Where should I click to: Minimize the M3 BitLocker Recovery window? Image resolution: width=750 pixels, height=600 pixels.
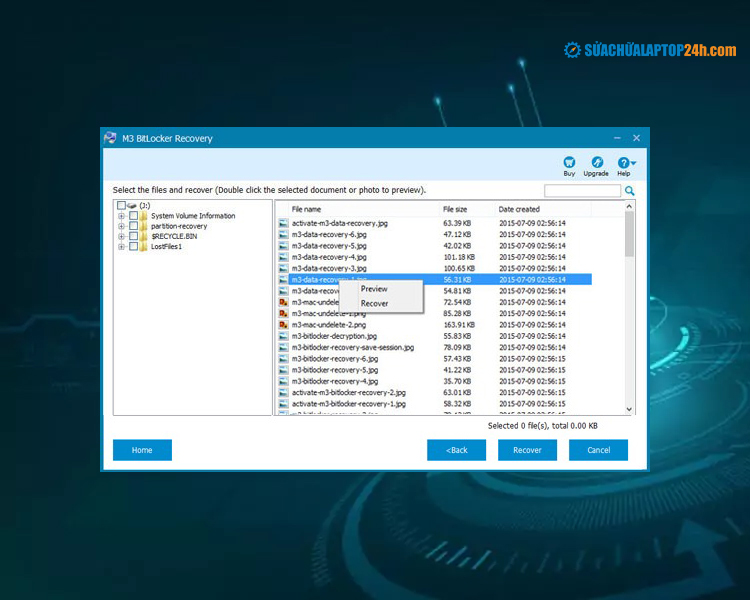tap(617, 138)
